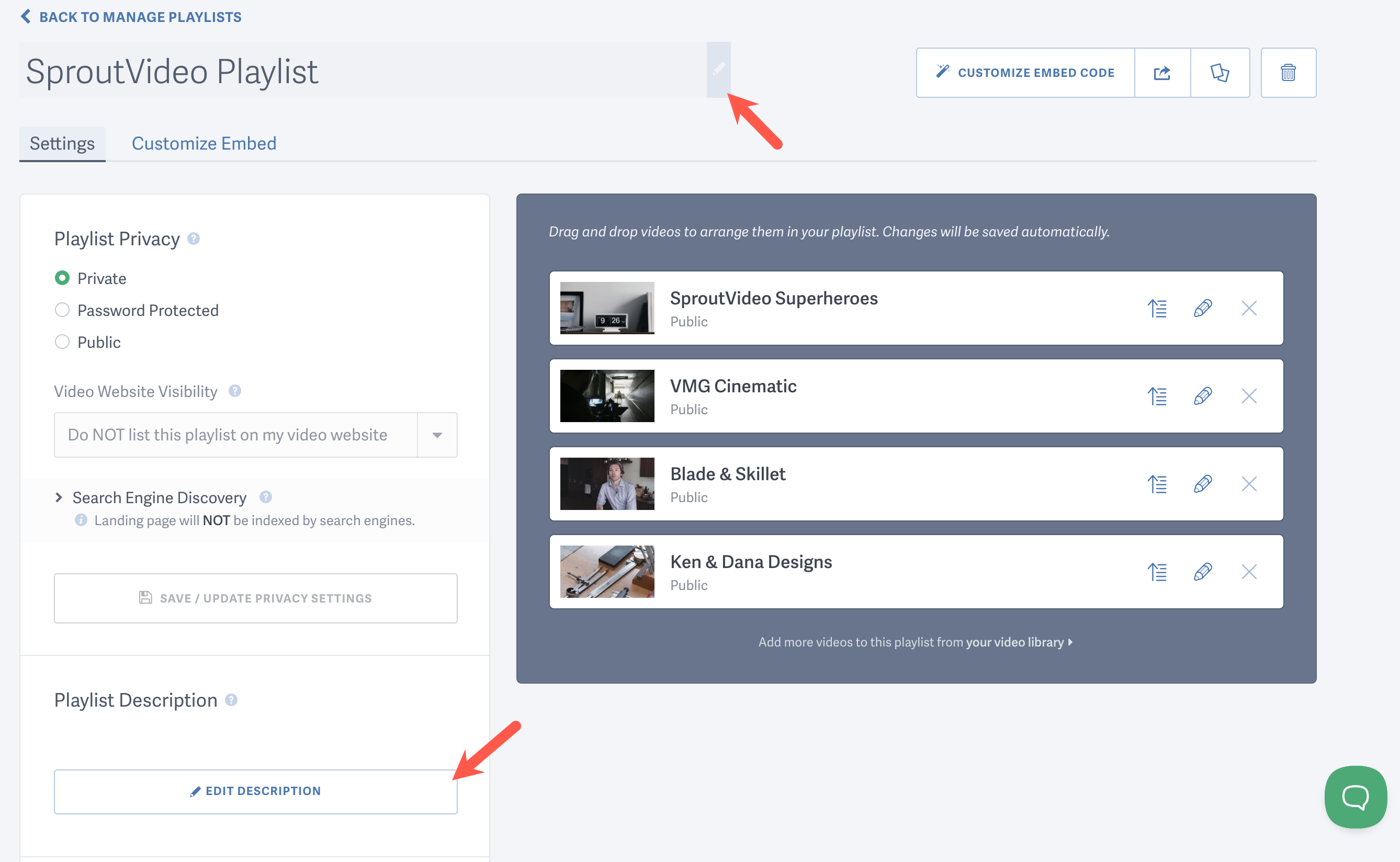Select the Password Protected privacy option
Image resolution: width=1400 pixels, height=862 pixels.
[x=63, y=310]
